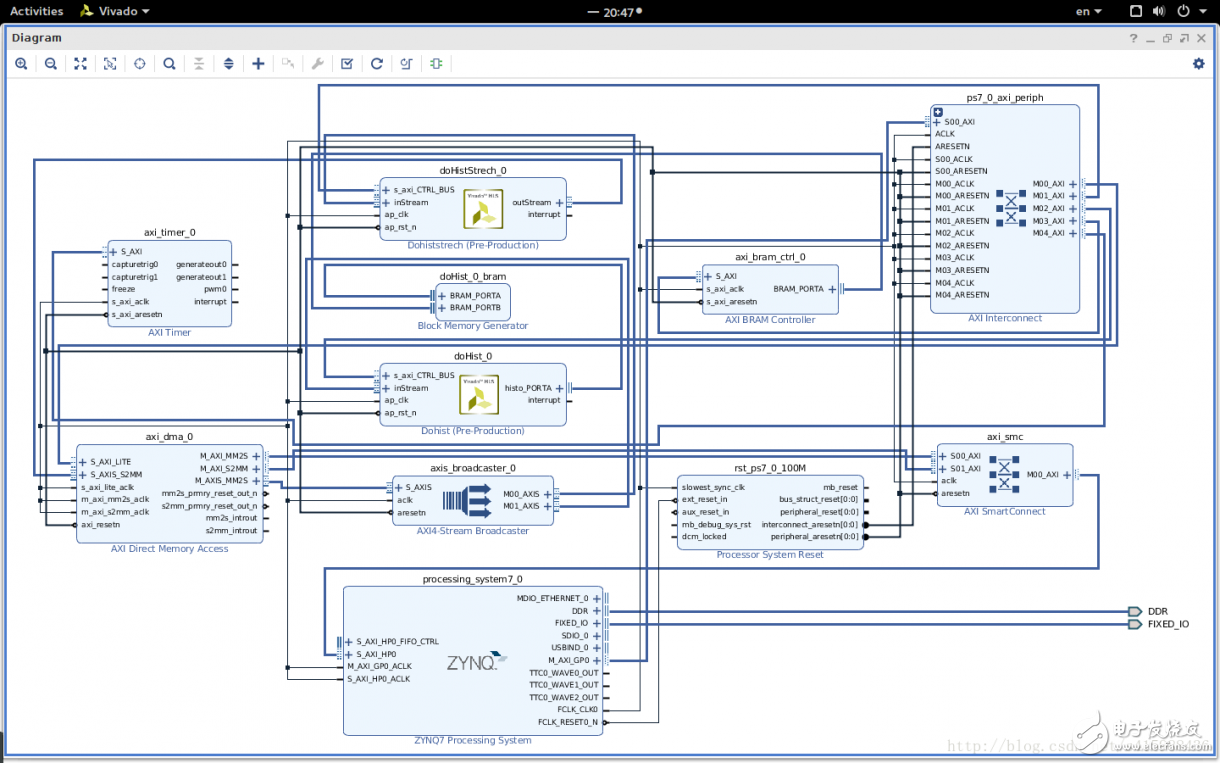
Task: Expand s_axi_CTRL_BUS on doHistStrech_0
Action: click(386, 190)
